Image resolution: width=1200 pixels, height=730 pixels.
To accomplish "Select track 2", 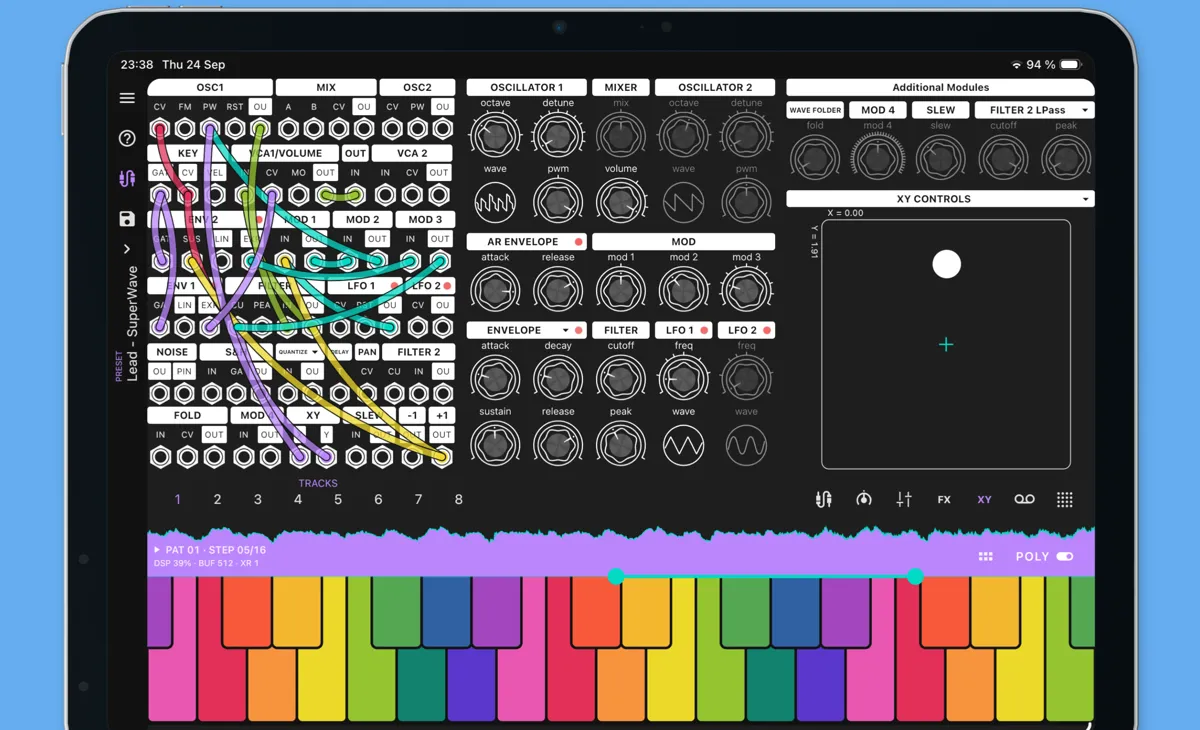I will coord(217,499).
